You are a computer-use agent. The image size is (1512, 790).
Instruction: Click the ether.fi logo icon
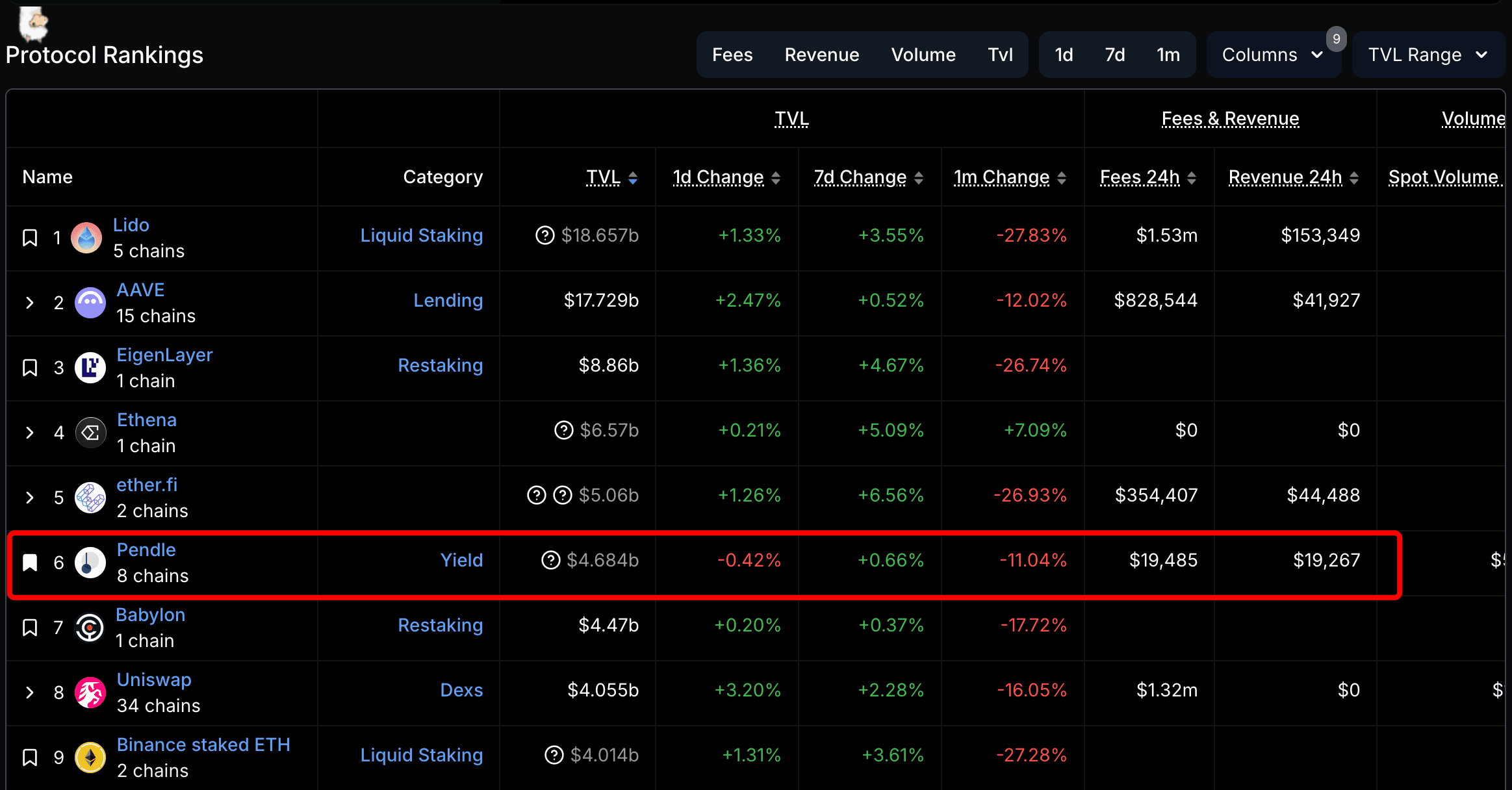90,498
